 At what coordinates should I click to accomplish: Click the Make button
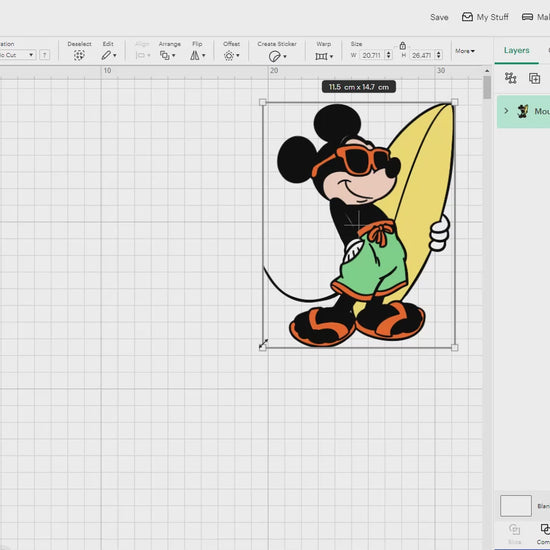(536, 17)
